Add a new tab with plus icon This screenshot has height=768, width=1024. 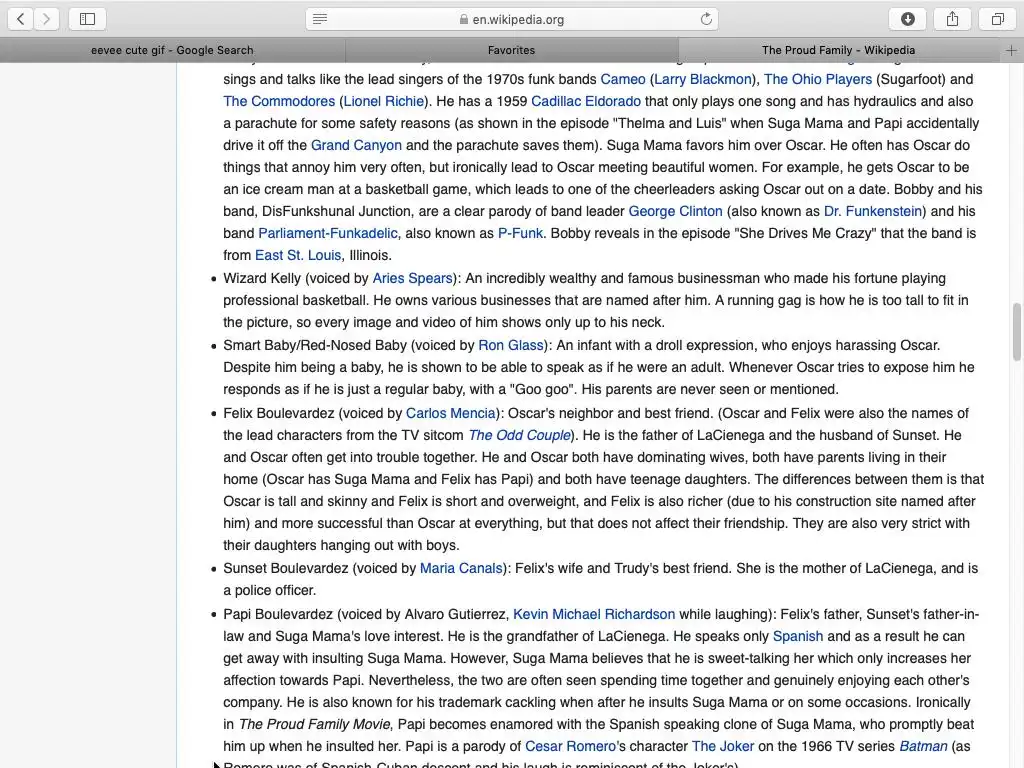pos(1011,50)
